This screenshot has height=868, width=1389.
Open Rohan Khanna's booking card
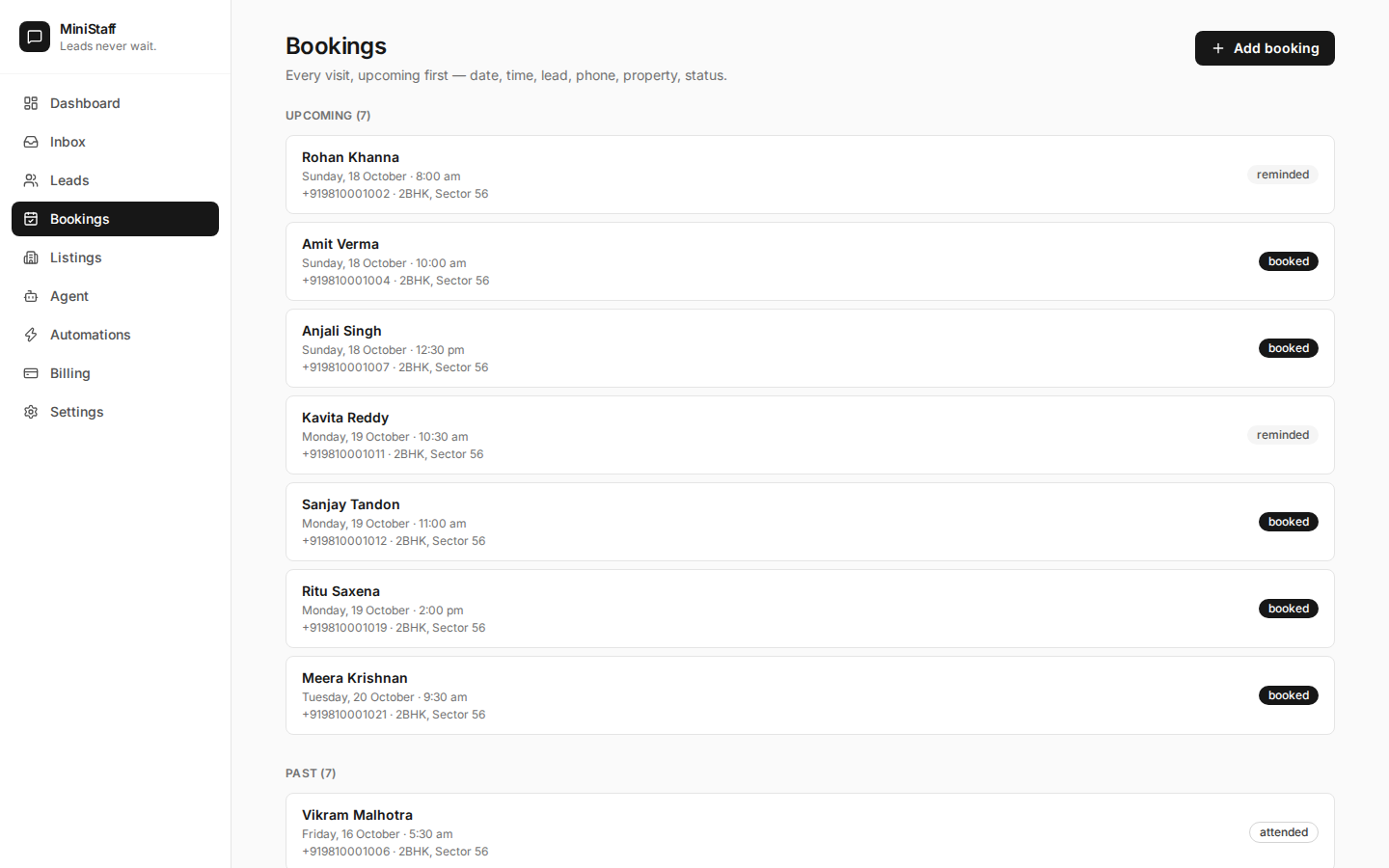[810, 175]
